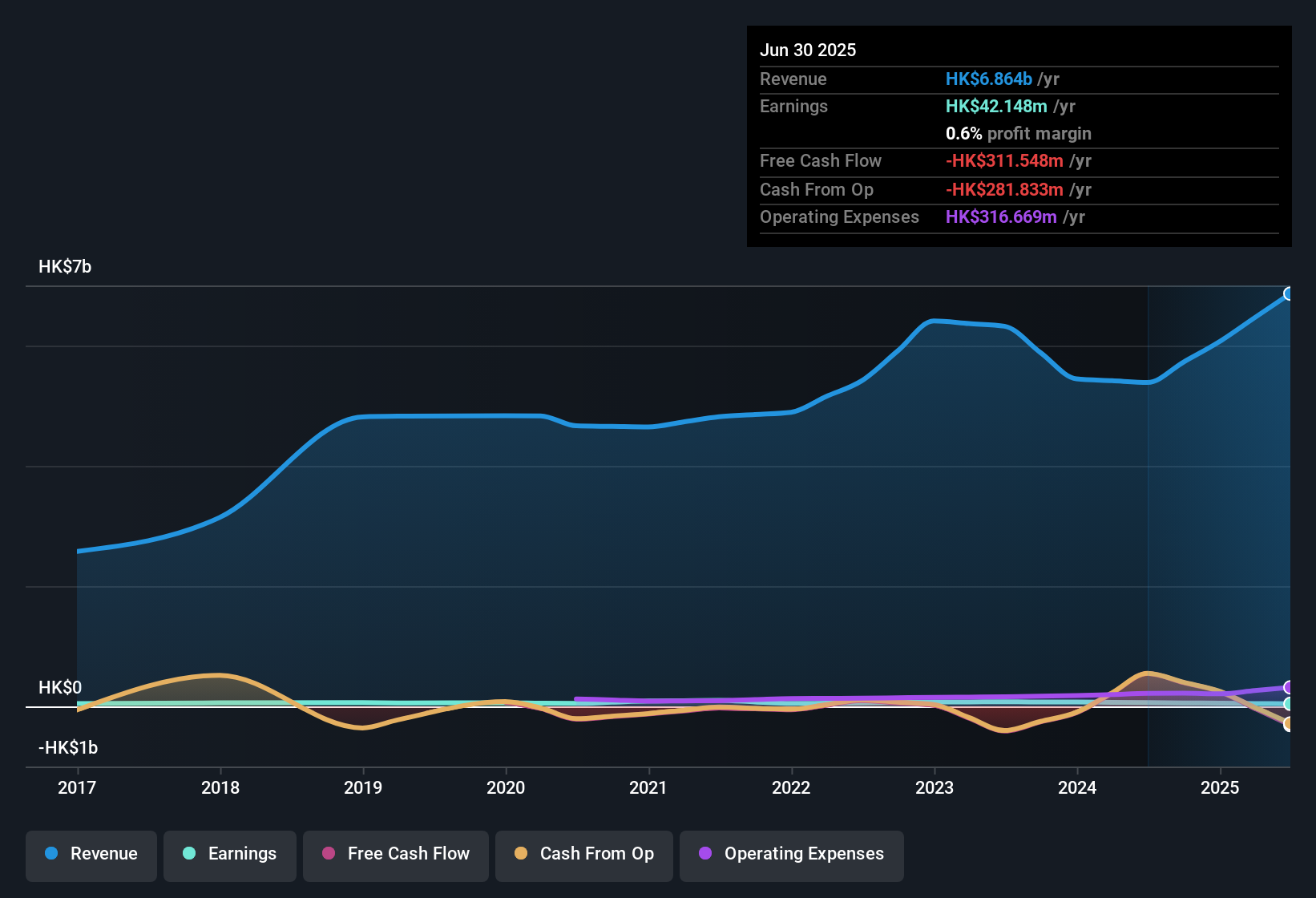The image size is (1316, 898).
Task: Click the Operating Expenses legend button
Action: [x=791, y=854]
